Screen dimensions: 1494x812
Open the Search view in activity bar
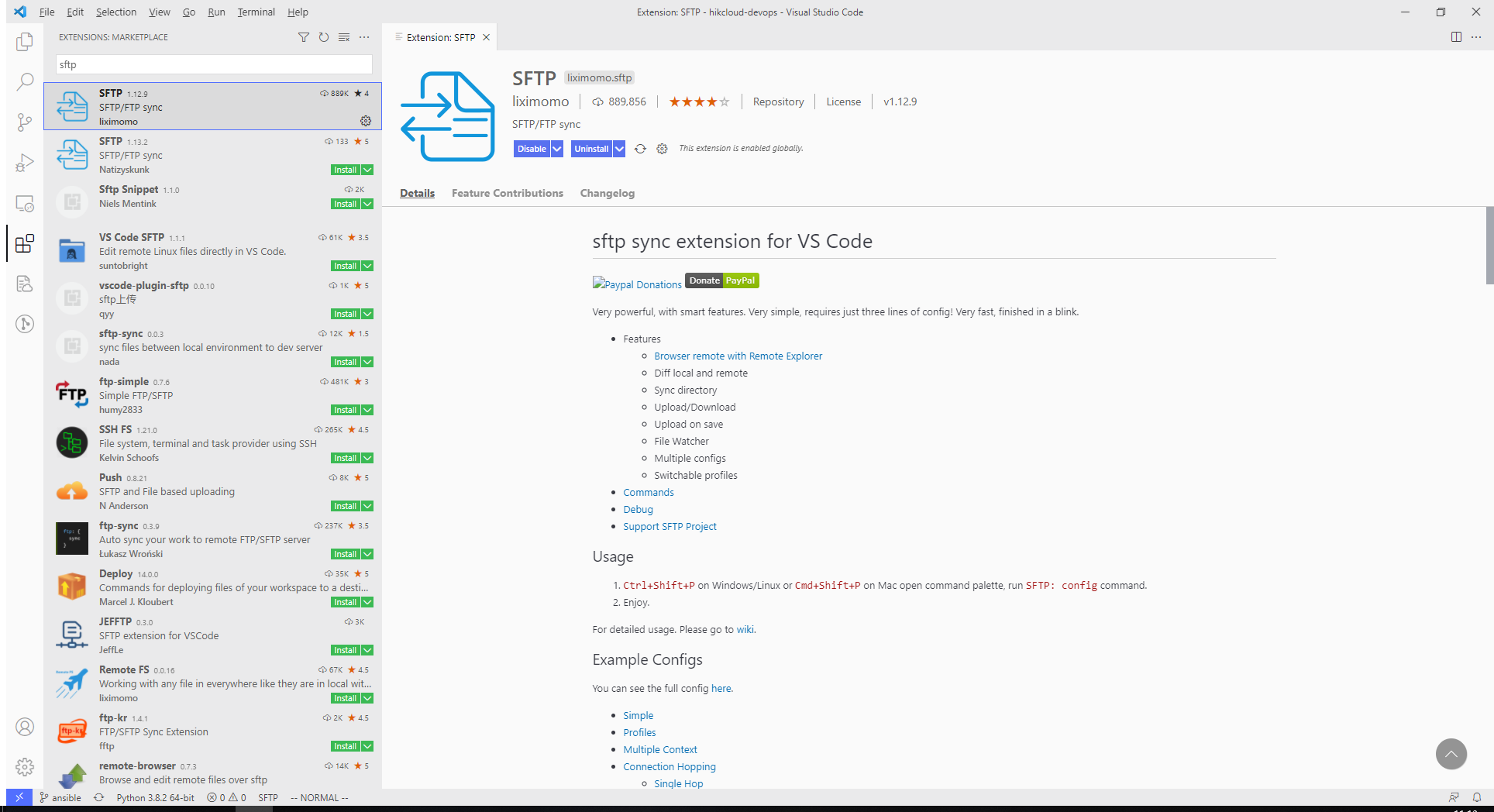(25, 81)
